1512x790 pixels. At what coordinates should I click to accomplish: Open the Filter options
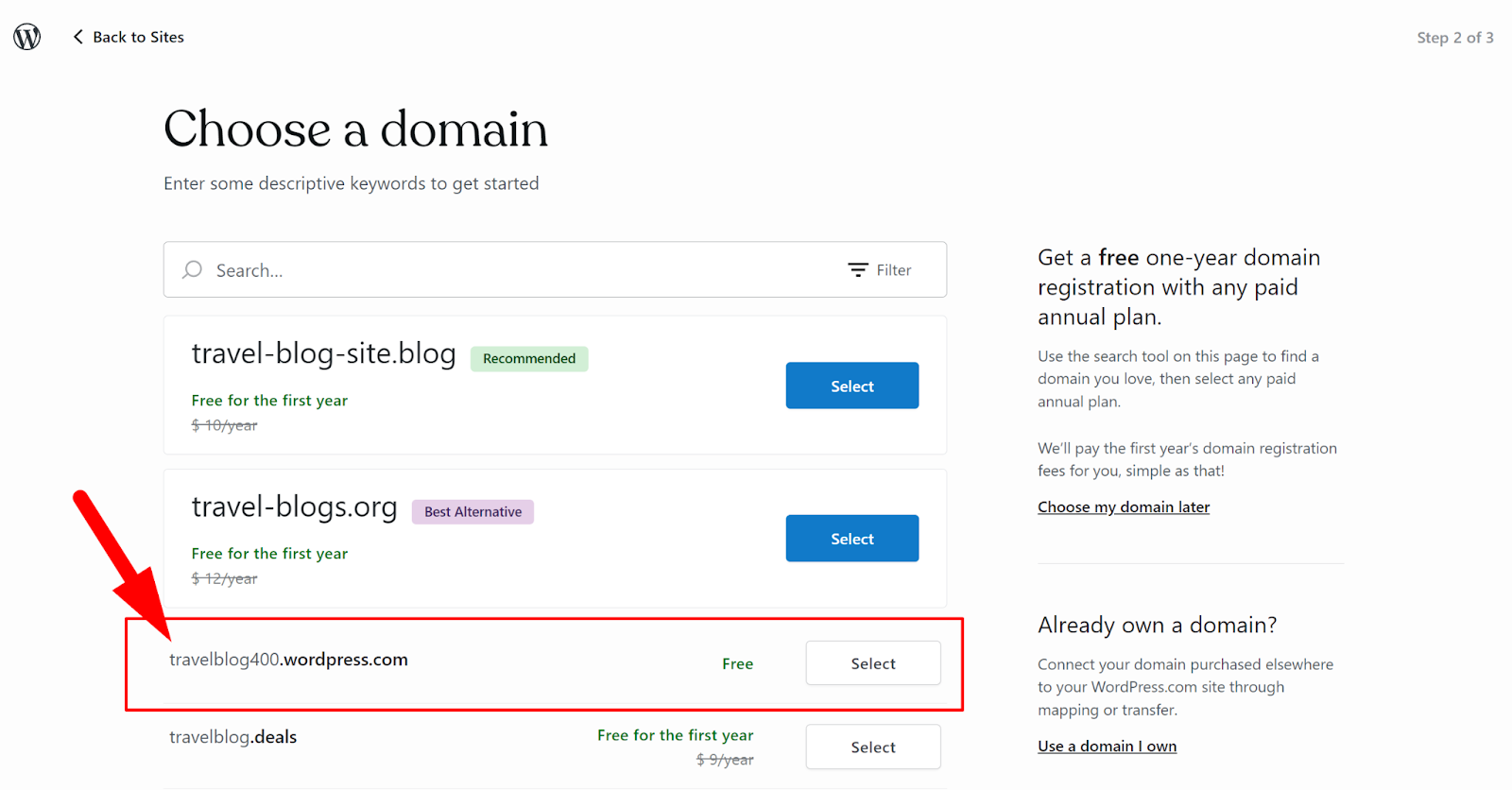click(x=880, y=270)
